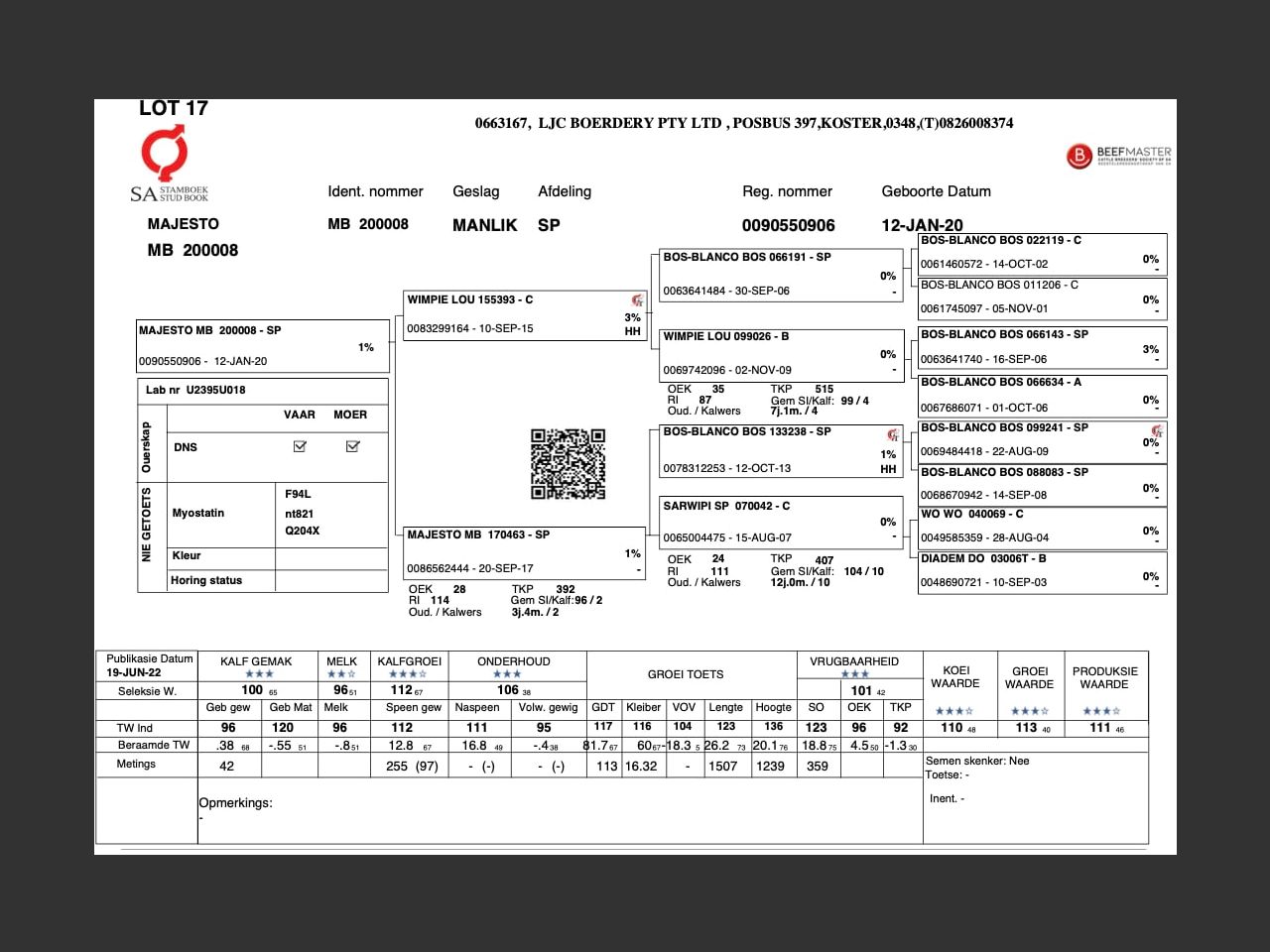This screenshot has height=952, width=1270.
Task: Click the star rating under PRODUKSIE WAARDE
Action: (x=1101, y=711)
